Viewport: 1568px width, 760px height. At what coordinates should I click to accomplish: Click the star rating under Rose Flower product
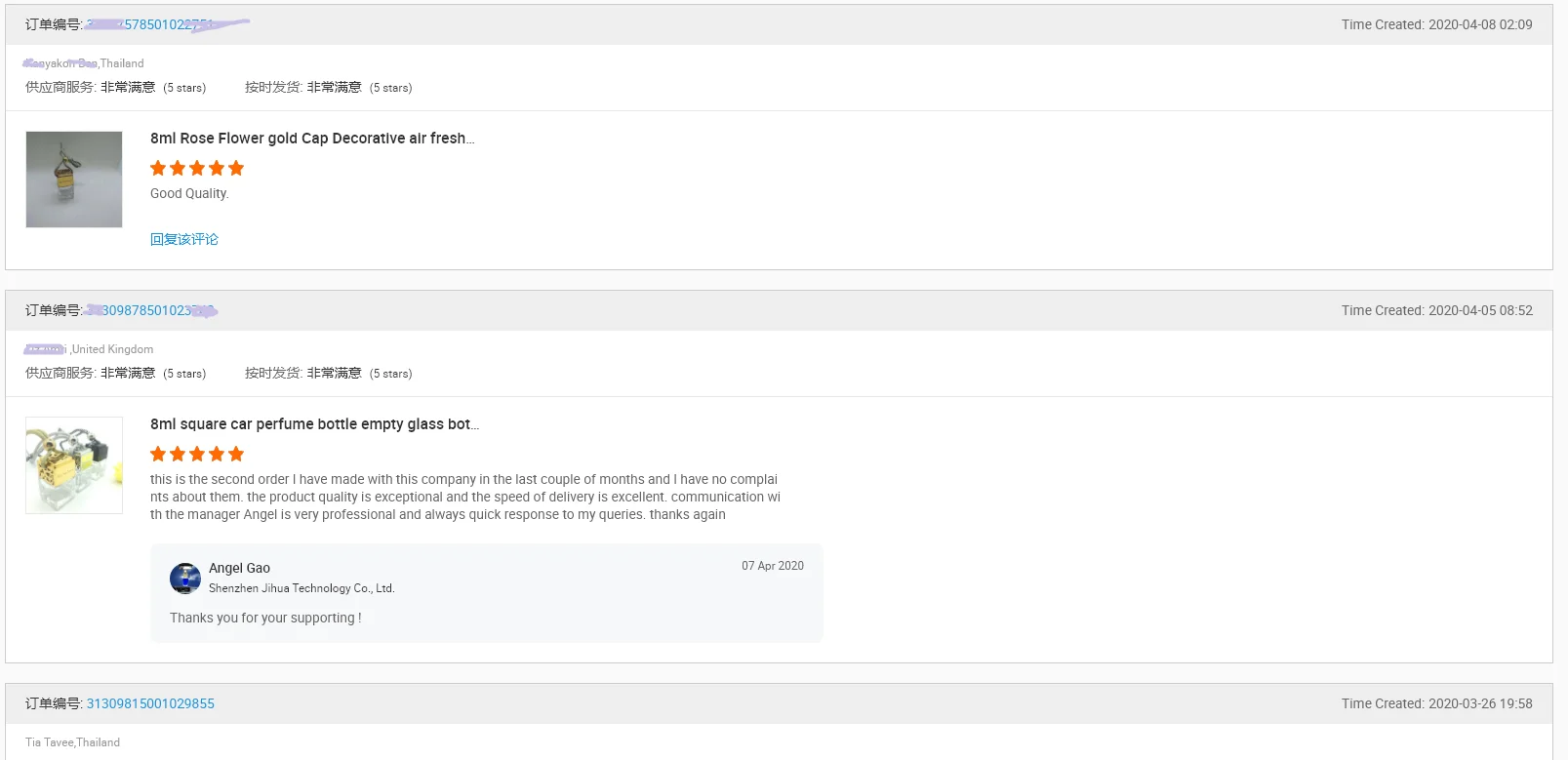click(197, 168)
